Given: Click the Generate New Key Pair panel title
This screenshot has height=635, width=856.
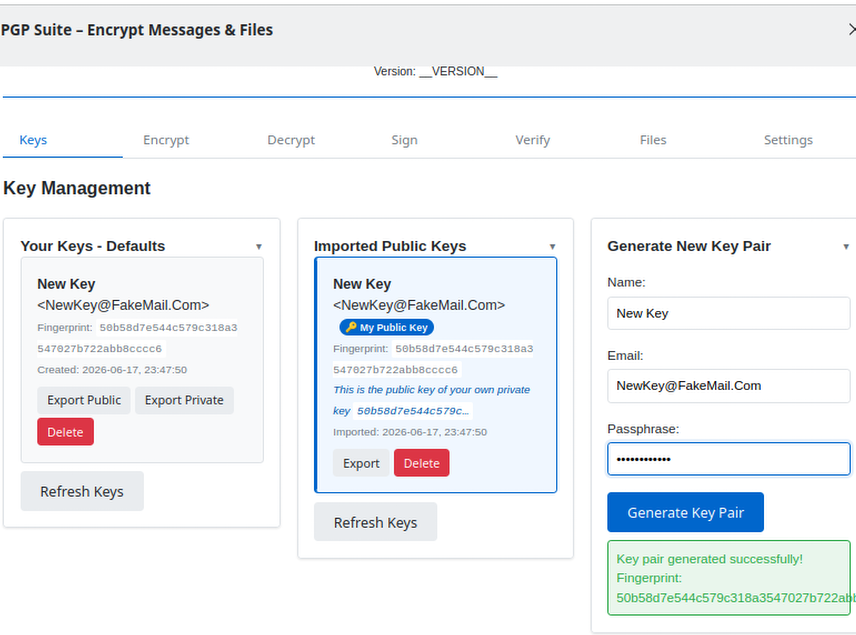Looking at the screenshot, I should click(x=689, y=246).
